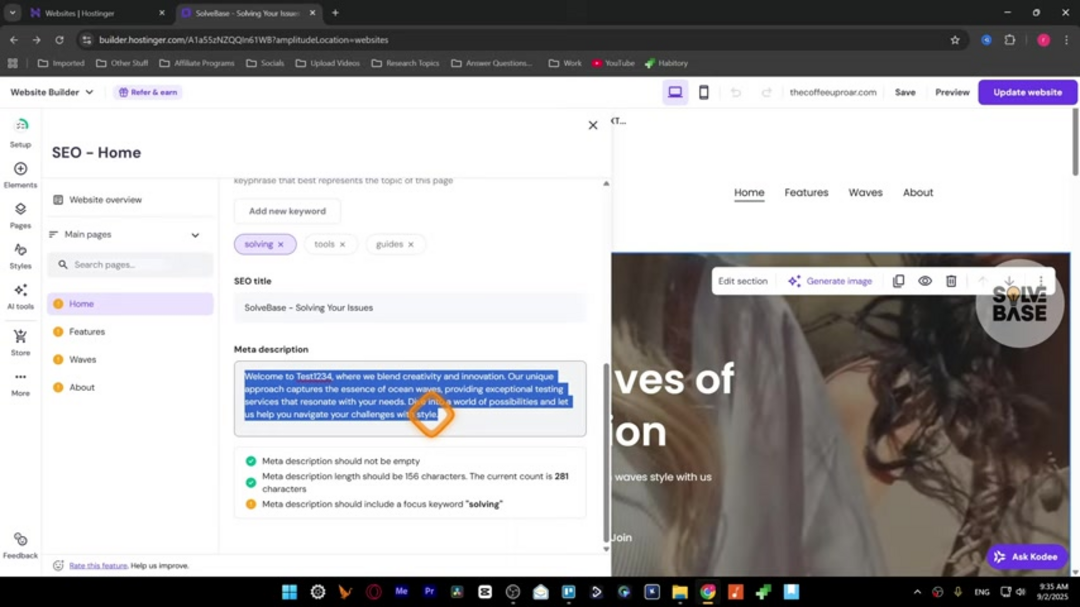Open section more options menu
This screenshot has width=1080, height=607.
pos(1041,281)
